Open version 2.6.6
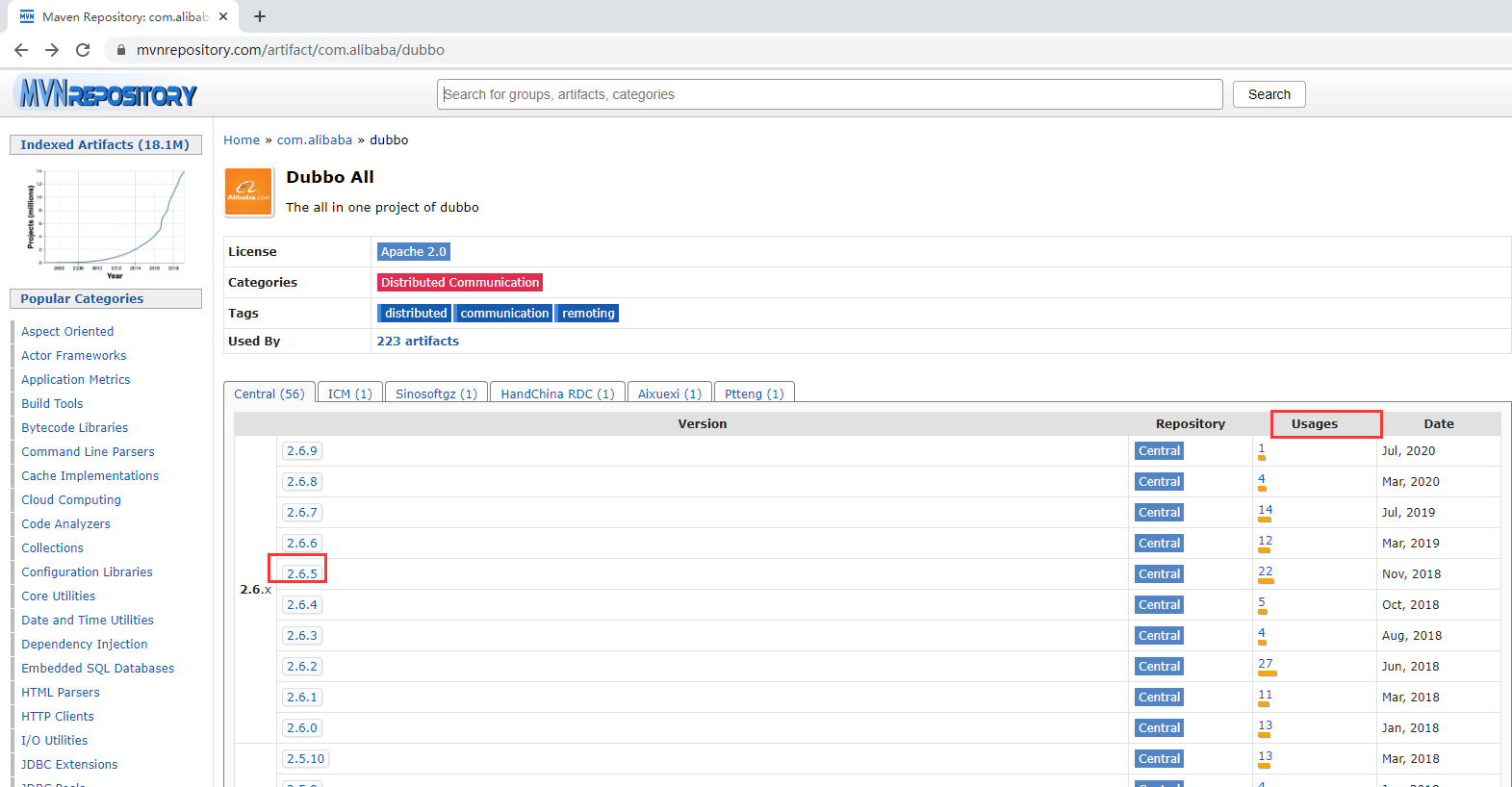1512x787 pixels. [302, 543]
